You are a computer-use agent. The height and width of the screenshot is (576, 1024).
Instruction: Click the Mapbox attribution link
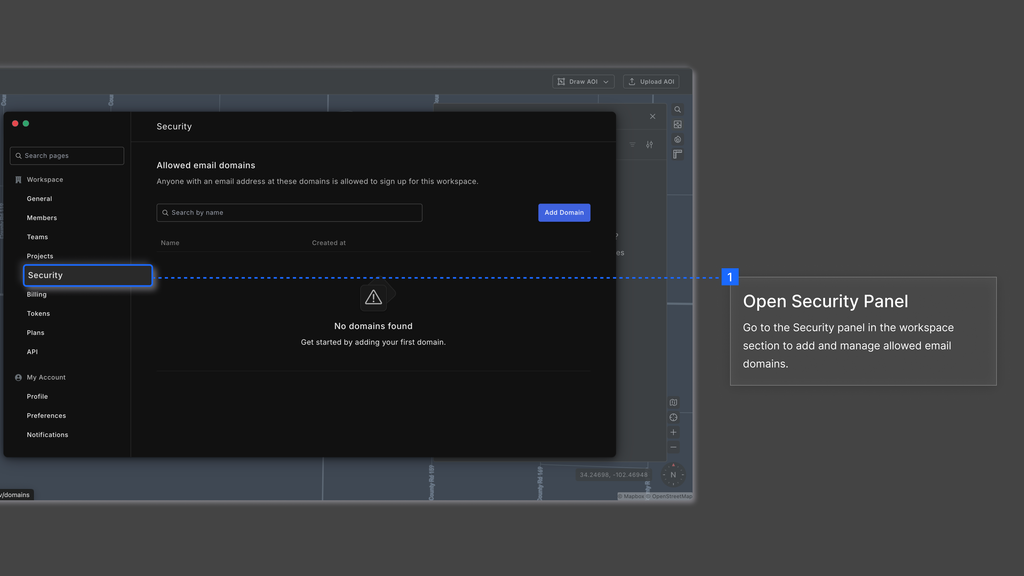click(631, 496)
